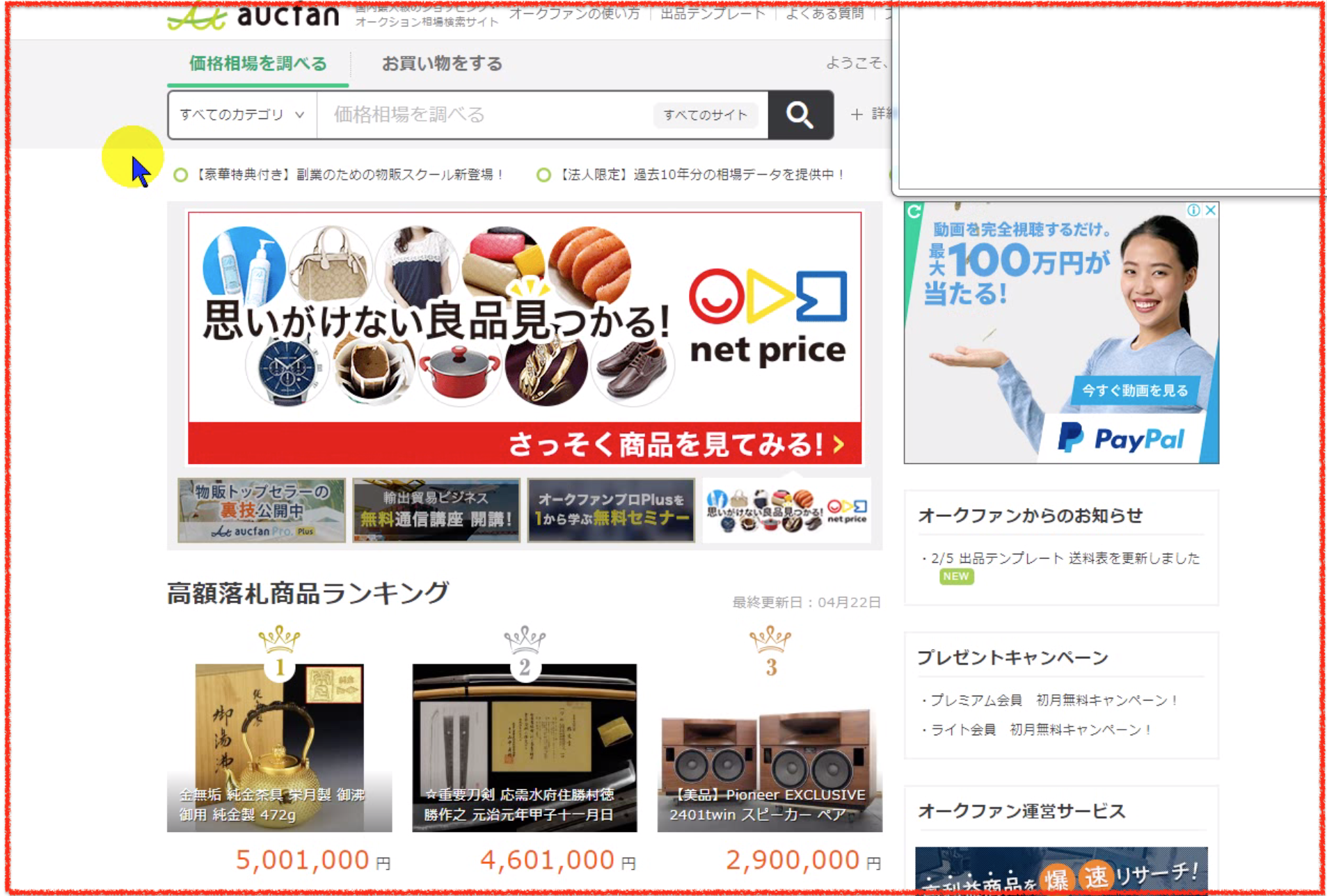This screenshot has height=896, width=1327.
Task: Click the 4,601,000 円 price
Action: click(558, 861)
